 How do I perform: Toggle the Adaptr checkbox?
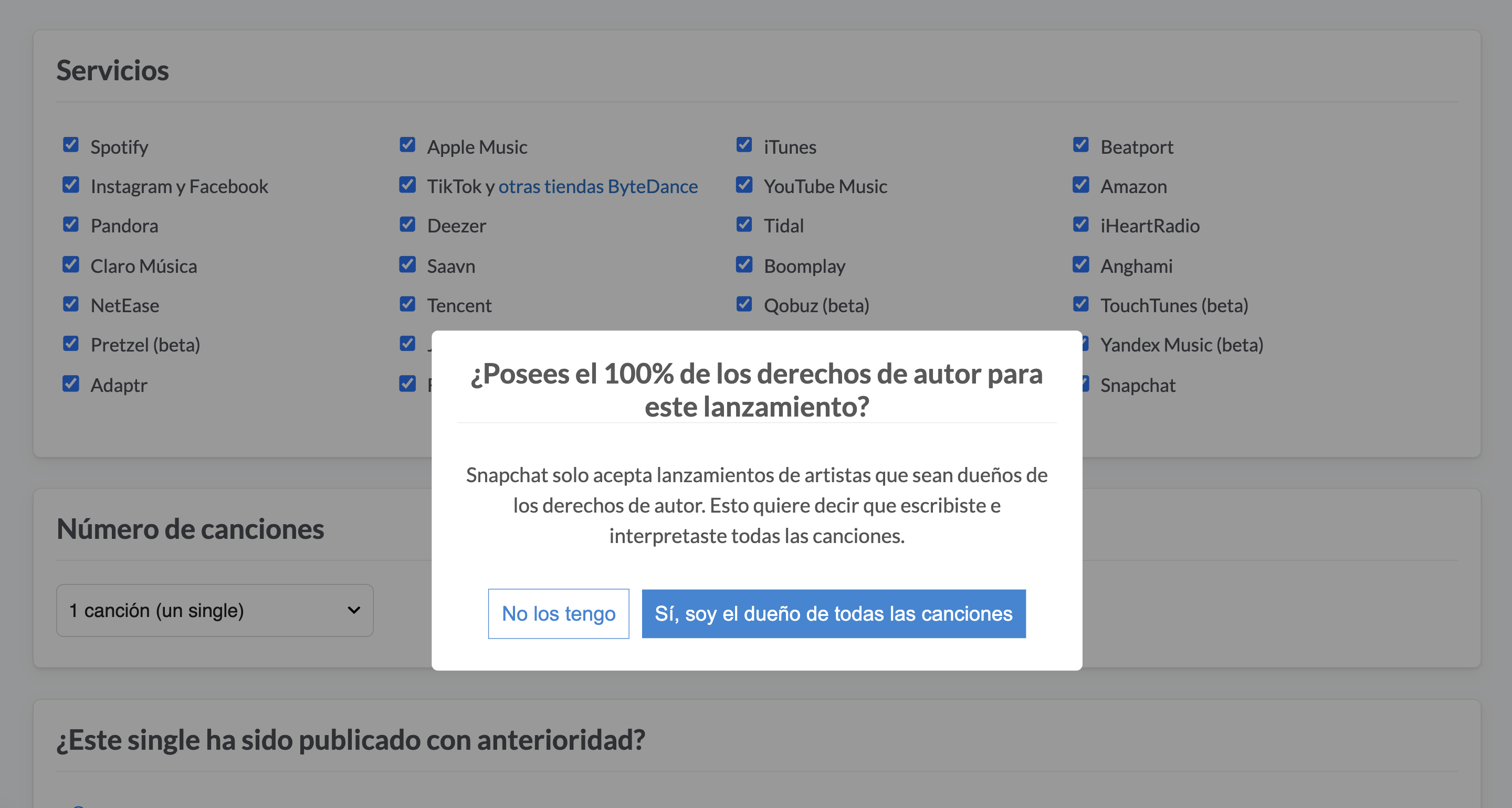coord(71,383)
